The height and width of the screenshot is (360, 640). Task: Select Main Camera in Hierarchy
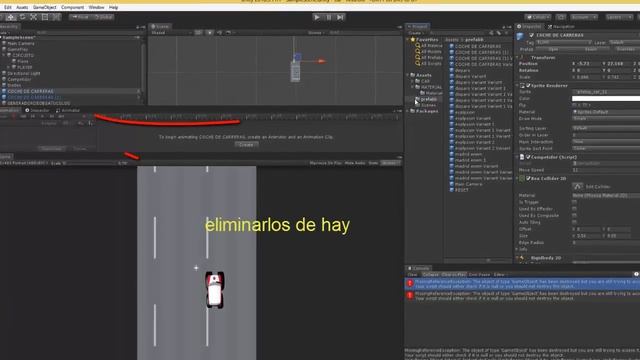pyautogui.click(x=21, y=43)
